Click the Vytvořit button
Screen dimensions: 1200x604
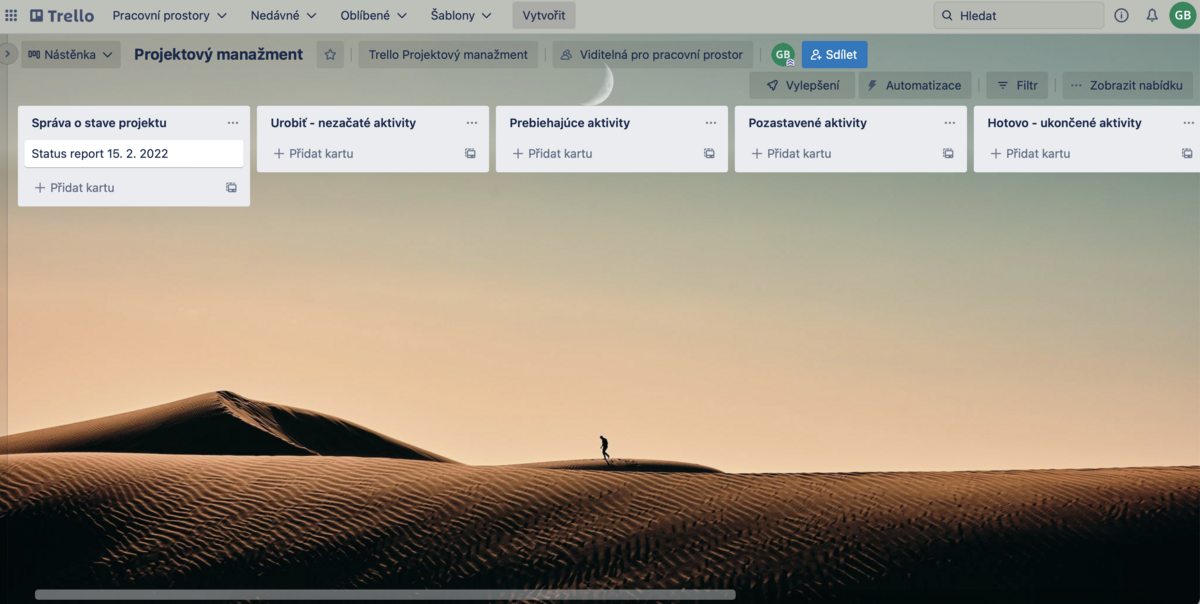pyautogui.click(x=543, y=15)
